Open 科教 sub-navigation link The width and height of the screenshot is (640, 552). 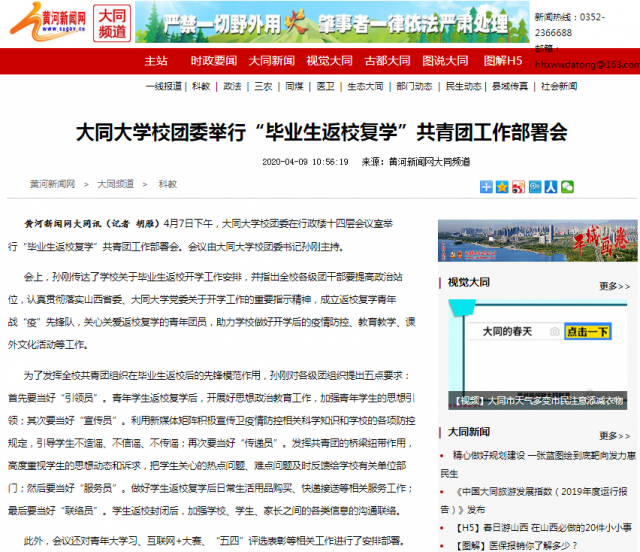(201, 86)
